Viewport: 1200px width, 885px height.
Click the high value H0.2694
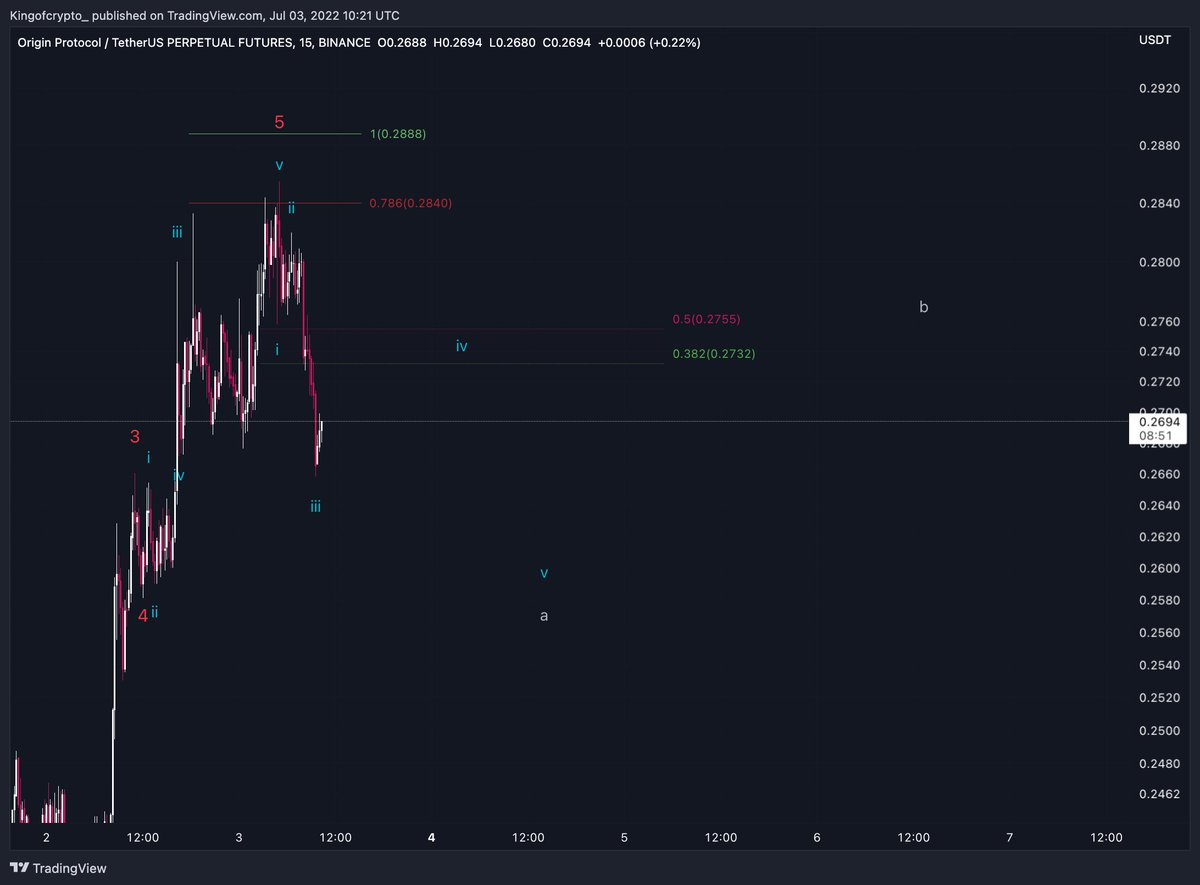[457, 42]
